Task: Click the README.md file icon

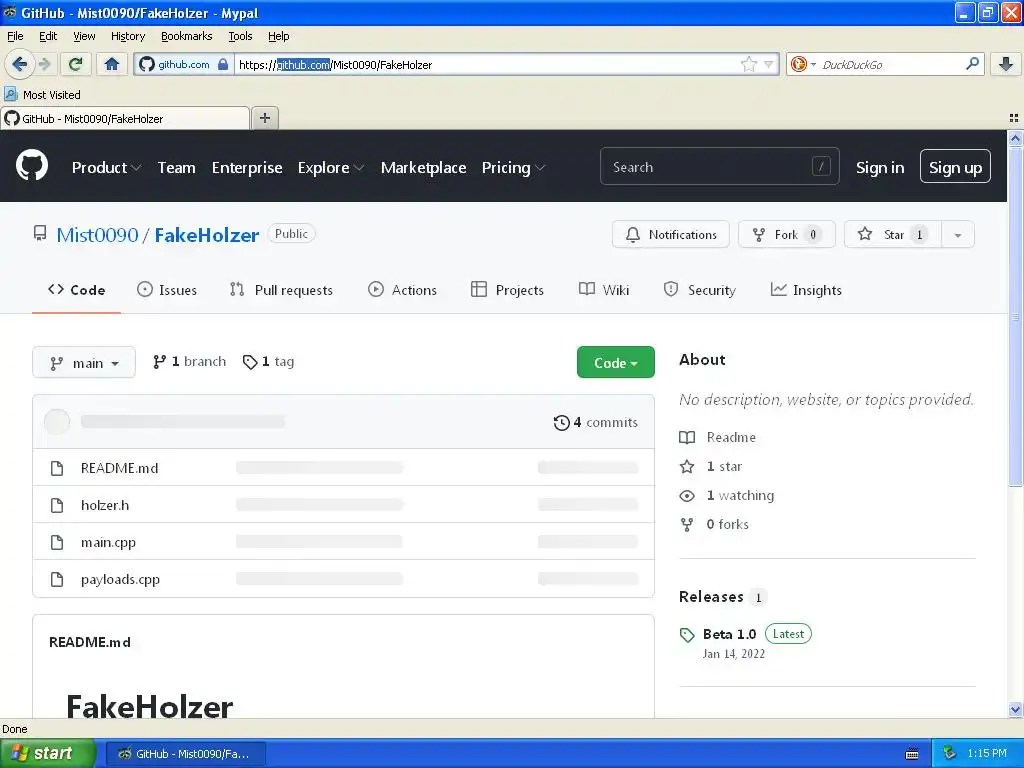Action: pyautogui.click(x=57, y=468)
